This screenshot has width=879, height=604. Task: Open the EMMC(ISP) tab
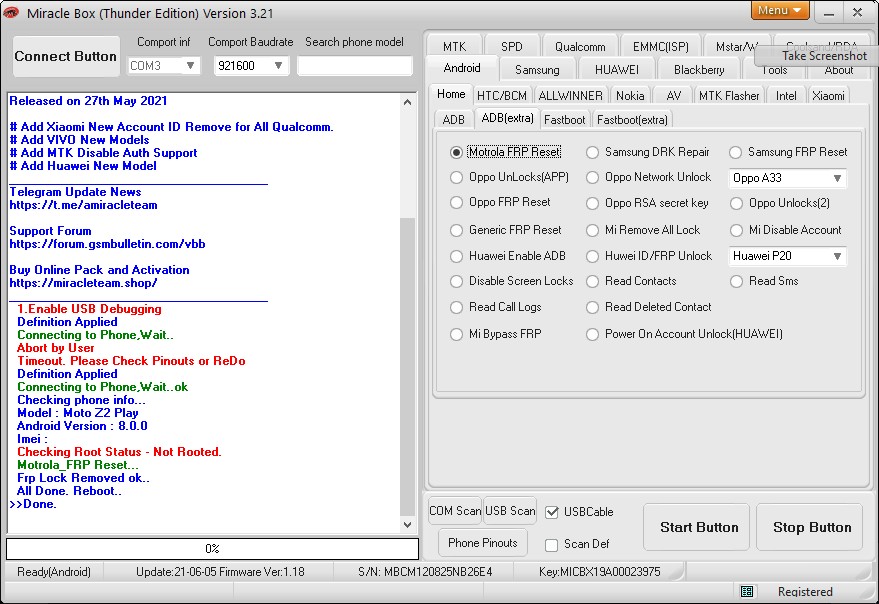[660, 46]
